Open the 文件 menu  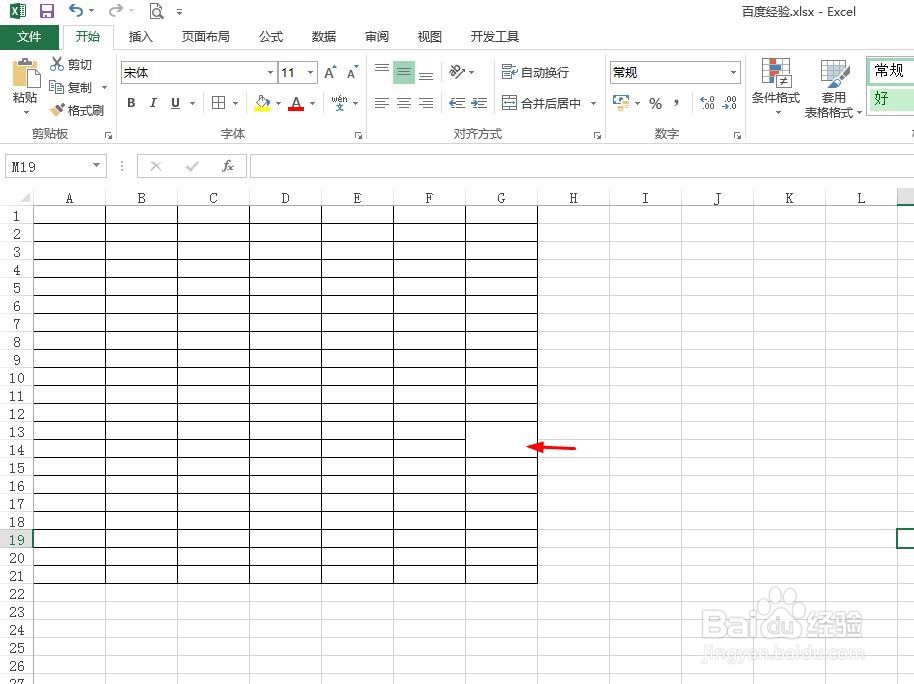[x=29, y=36]
